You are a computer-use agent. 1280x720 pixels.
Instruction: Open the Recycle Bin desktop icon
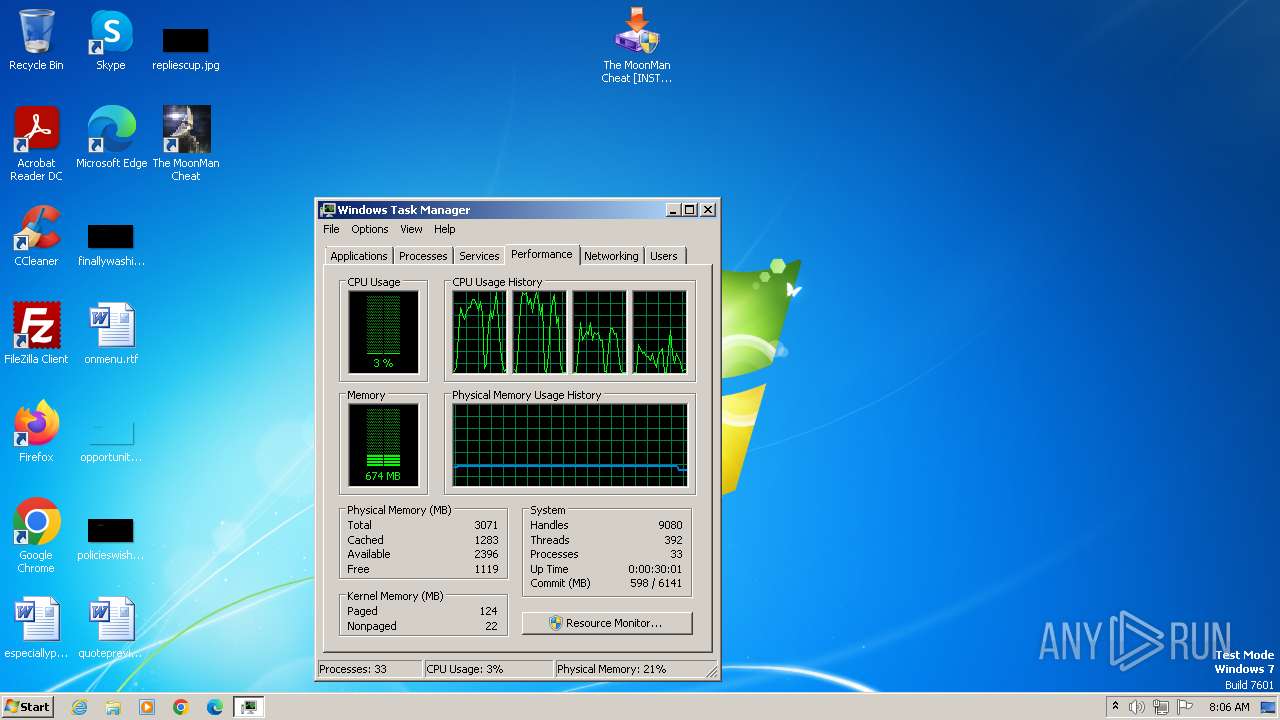coord(36,40)
